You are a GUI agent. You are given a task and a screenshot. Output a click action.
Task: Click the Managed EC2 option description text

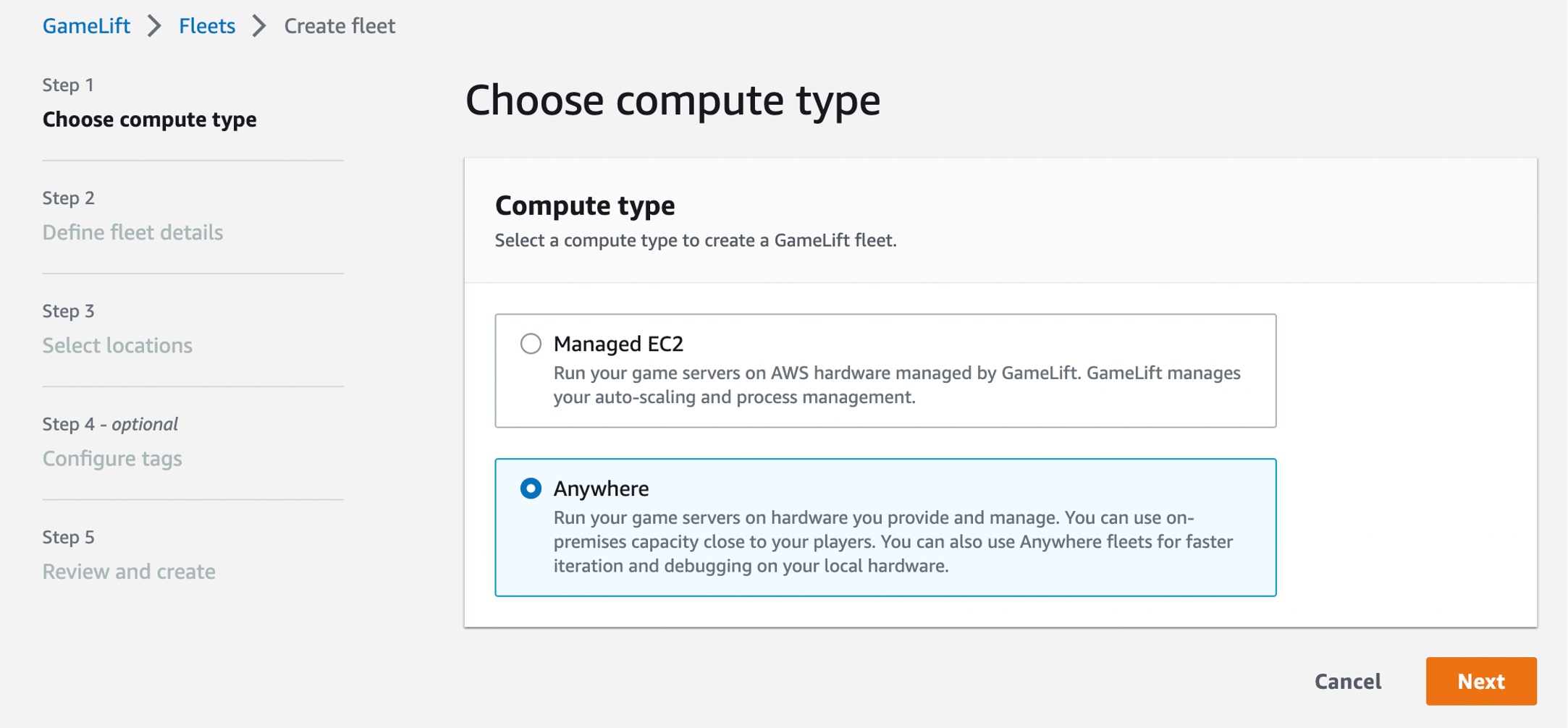(x=897, y=385)
